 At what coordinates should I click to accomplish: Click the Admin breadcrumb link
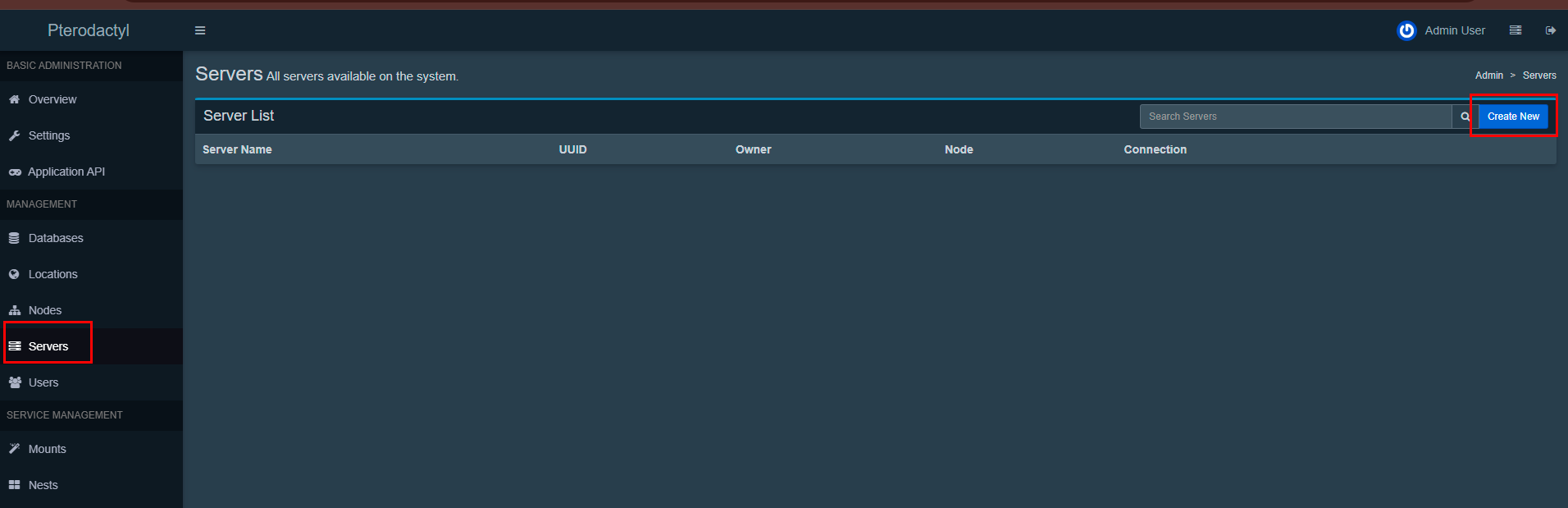click(1488, 76)
